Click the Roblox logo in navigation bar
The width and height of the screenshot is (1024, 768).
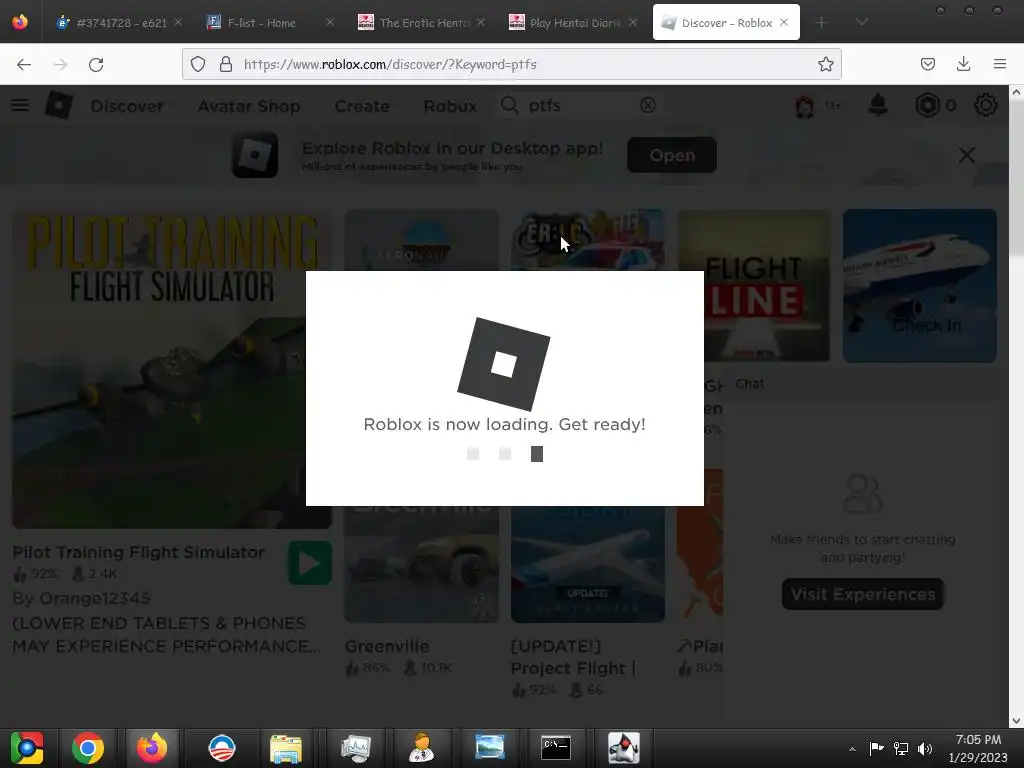click(59, 105)
